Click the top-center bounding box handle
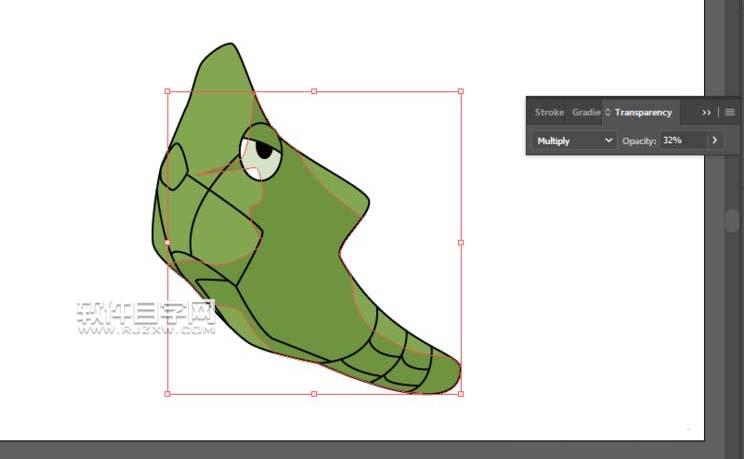Viewport: 744px width, 459px height. (314, 91)
